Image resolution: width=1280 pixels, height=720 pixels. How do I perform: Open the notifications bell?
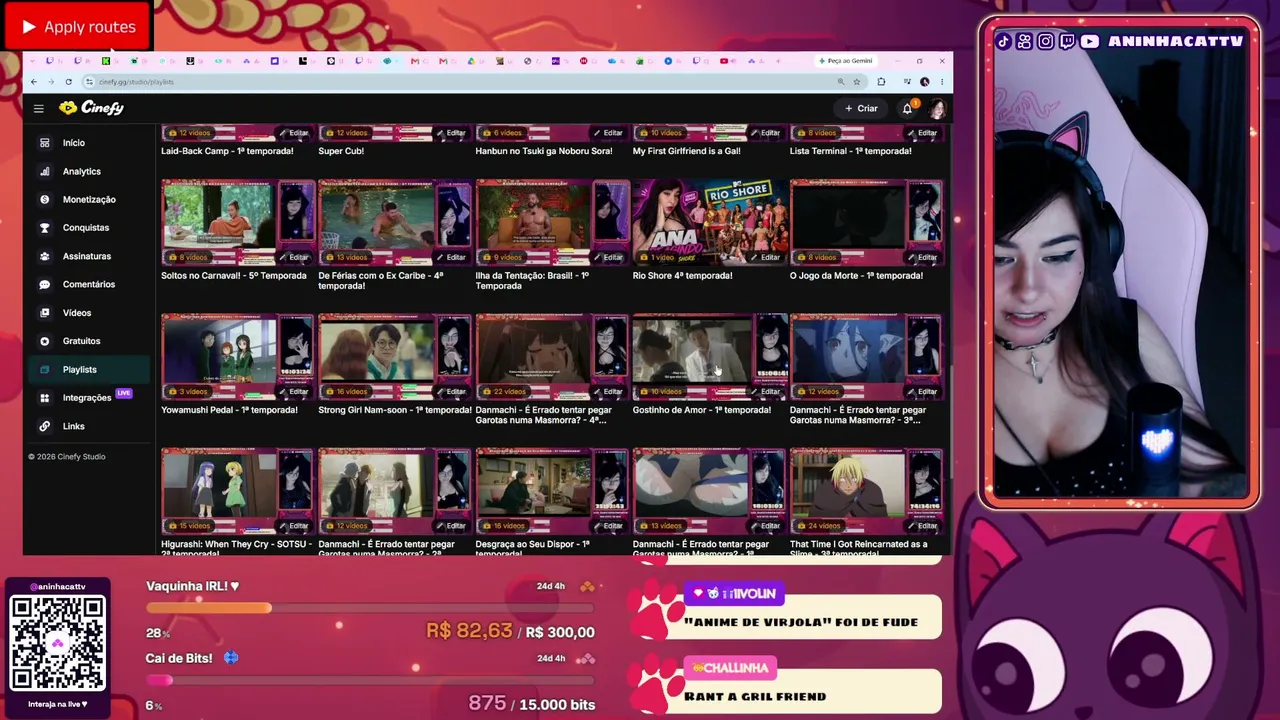coord(907,108)
